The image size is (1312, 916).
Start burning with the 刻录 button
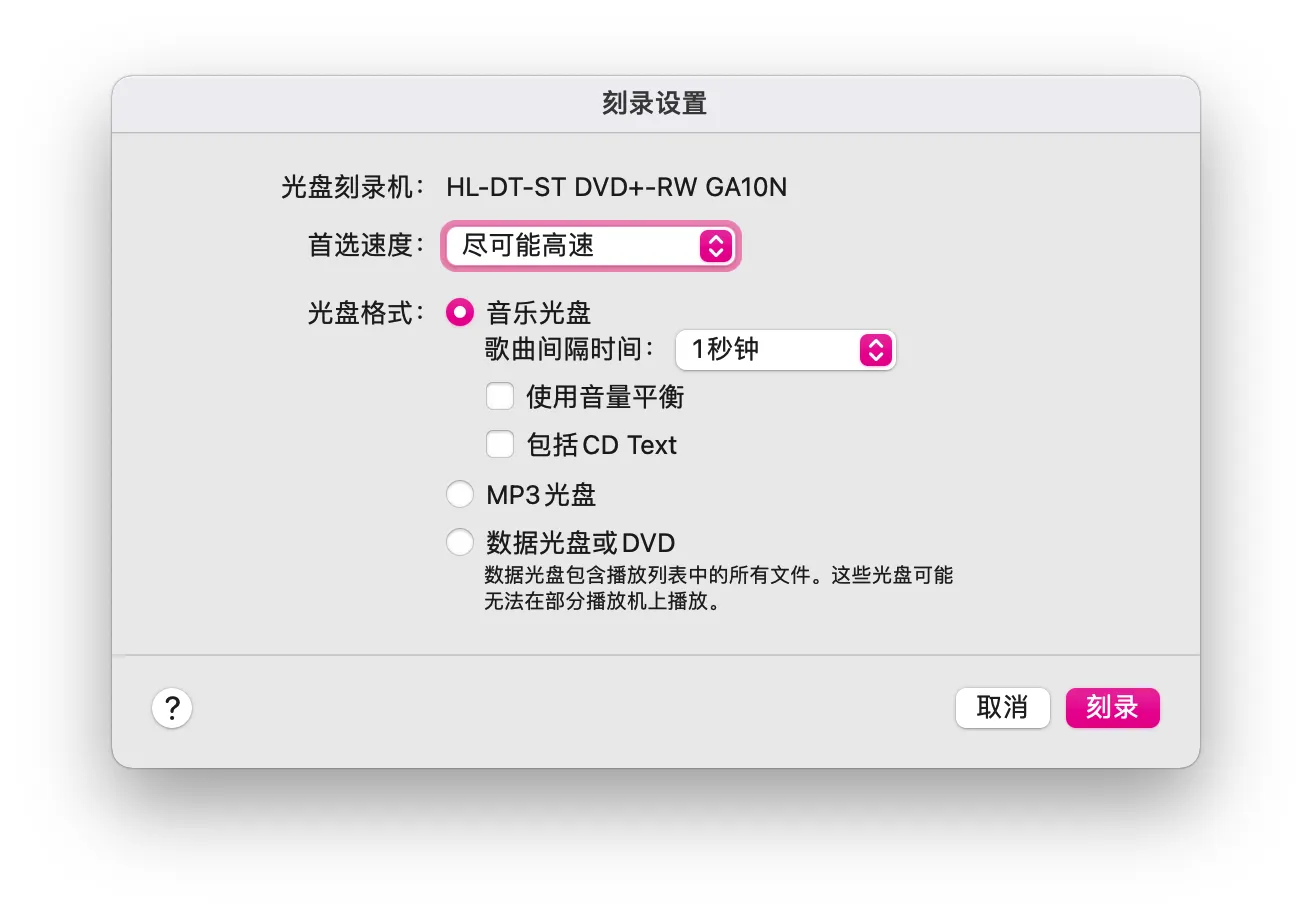pyautogui.click(x=1112, y=708)
